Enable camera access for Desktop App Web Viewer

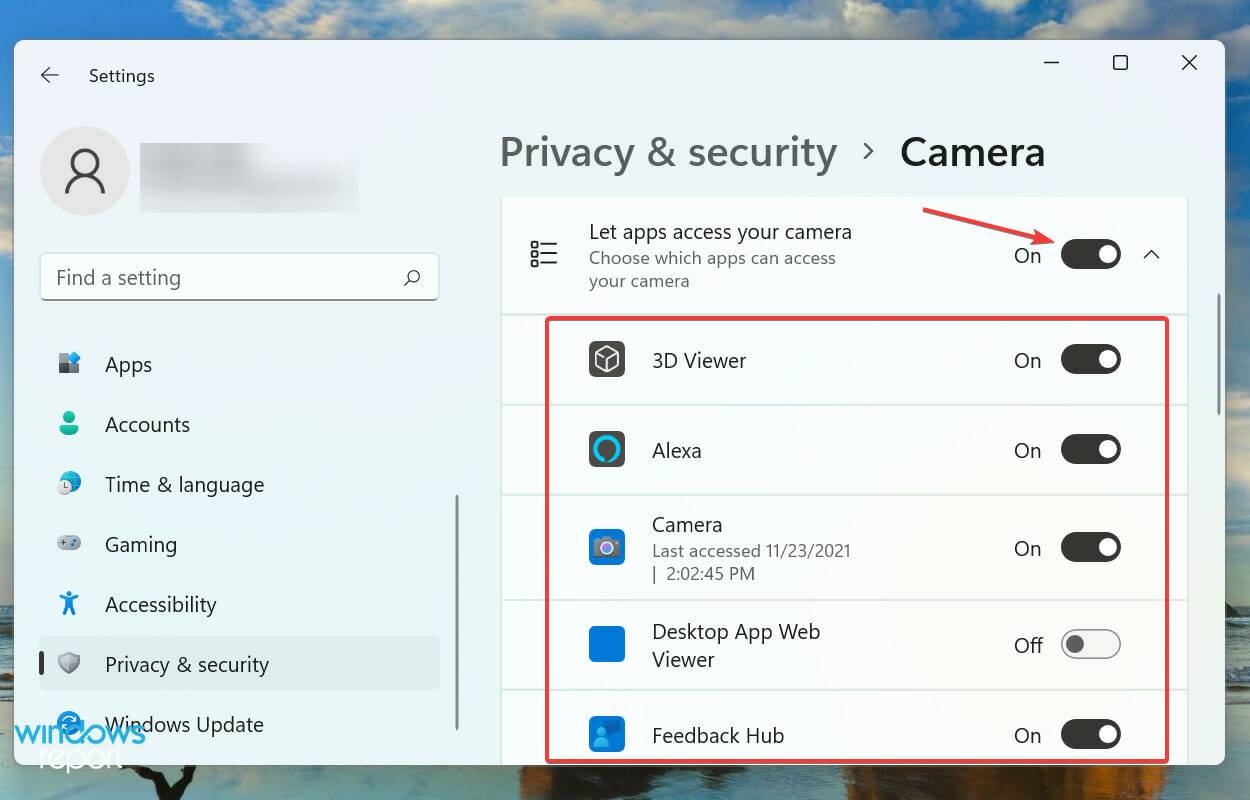click(x=1090, y=644)
